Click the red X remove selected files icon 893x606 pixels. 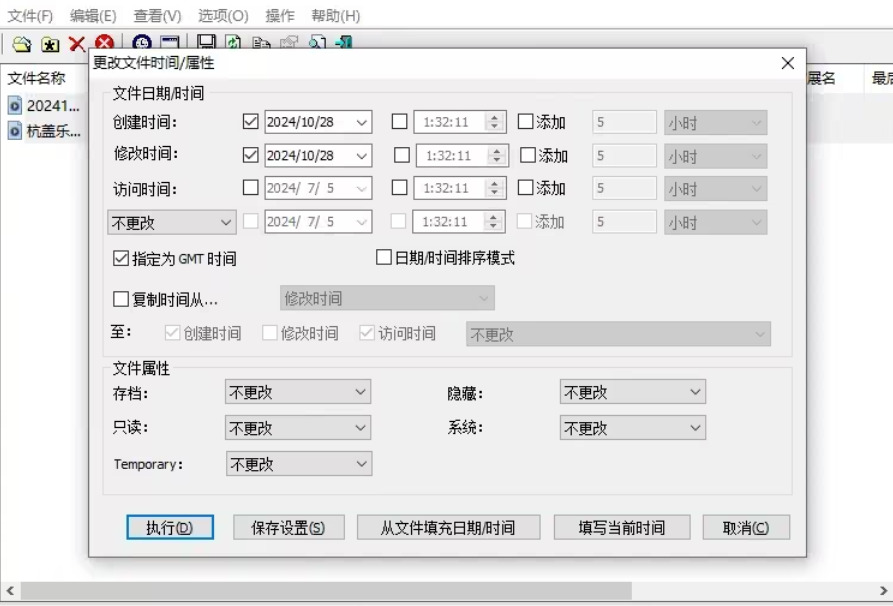pyautogui.click(x=77, y=44)
